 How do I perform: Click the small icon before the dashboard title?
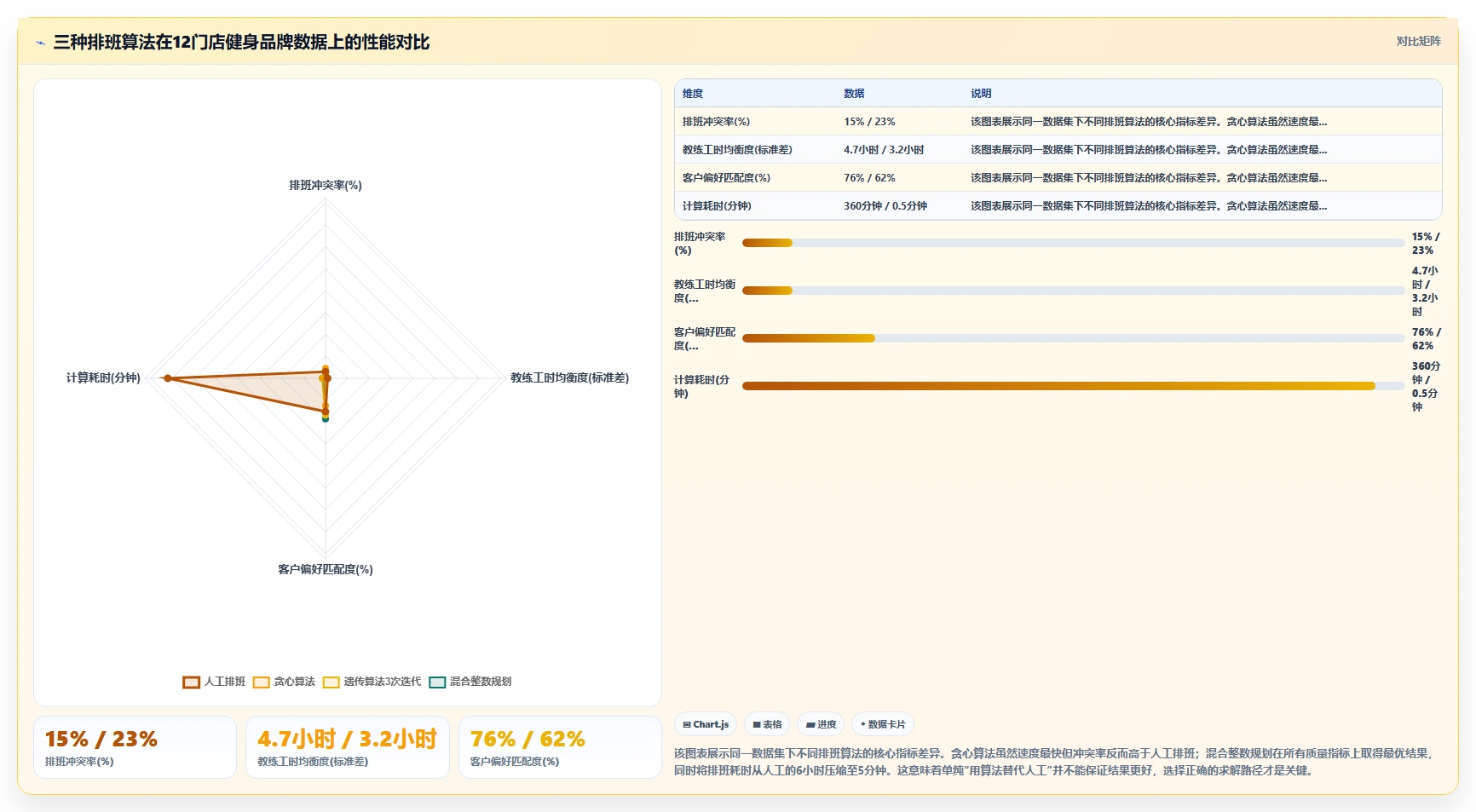(x=40, y=43)
